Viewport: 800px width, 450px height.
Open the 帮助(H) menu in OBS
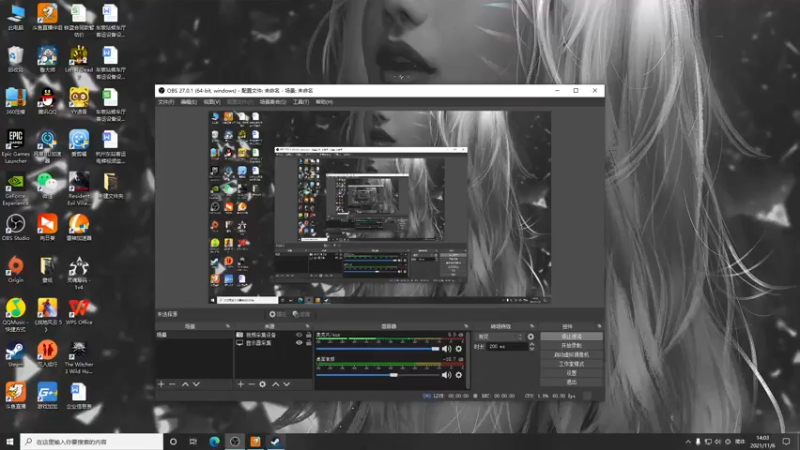(324, 102)
